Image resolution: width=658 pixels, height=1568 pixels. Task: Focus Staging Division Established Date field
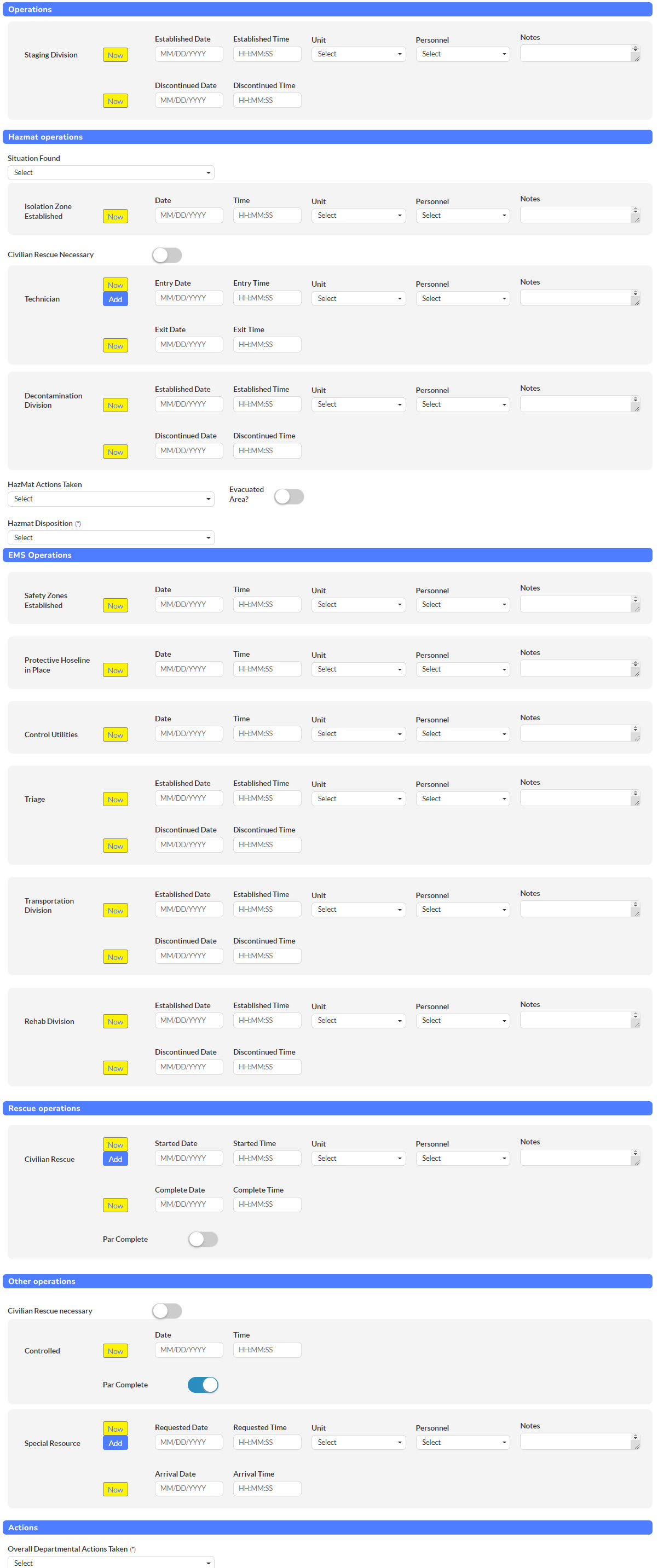(189, 54)
